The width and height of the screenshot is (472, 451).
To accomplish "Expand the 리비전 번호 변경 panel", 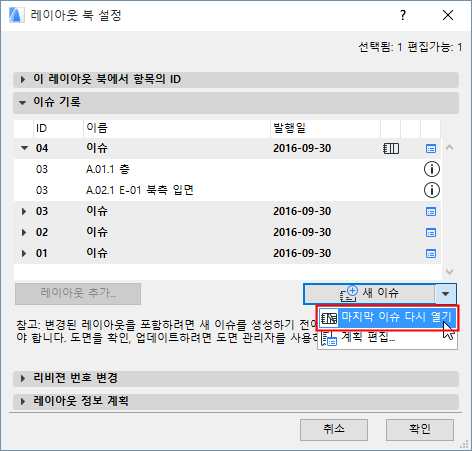I will pyautogui.click(x=236, y=378).
